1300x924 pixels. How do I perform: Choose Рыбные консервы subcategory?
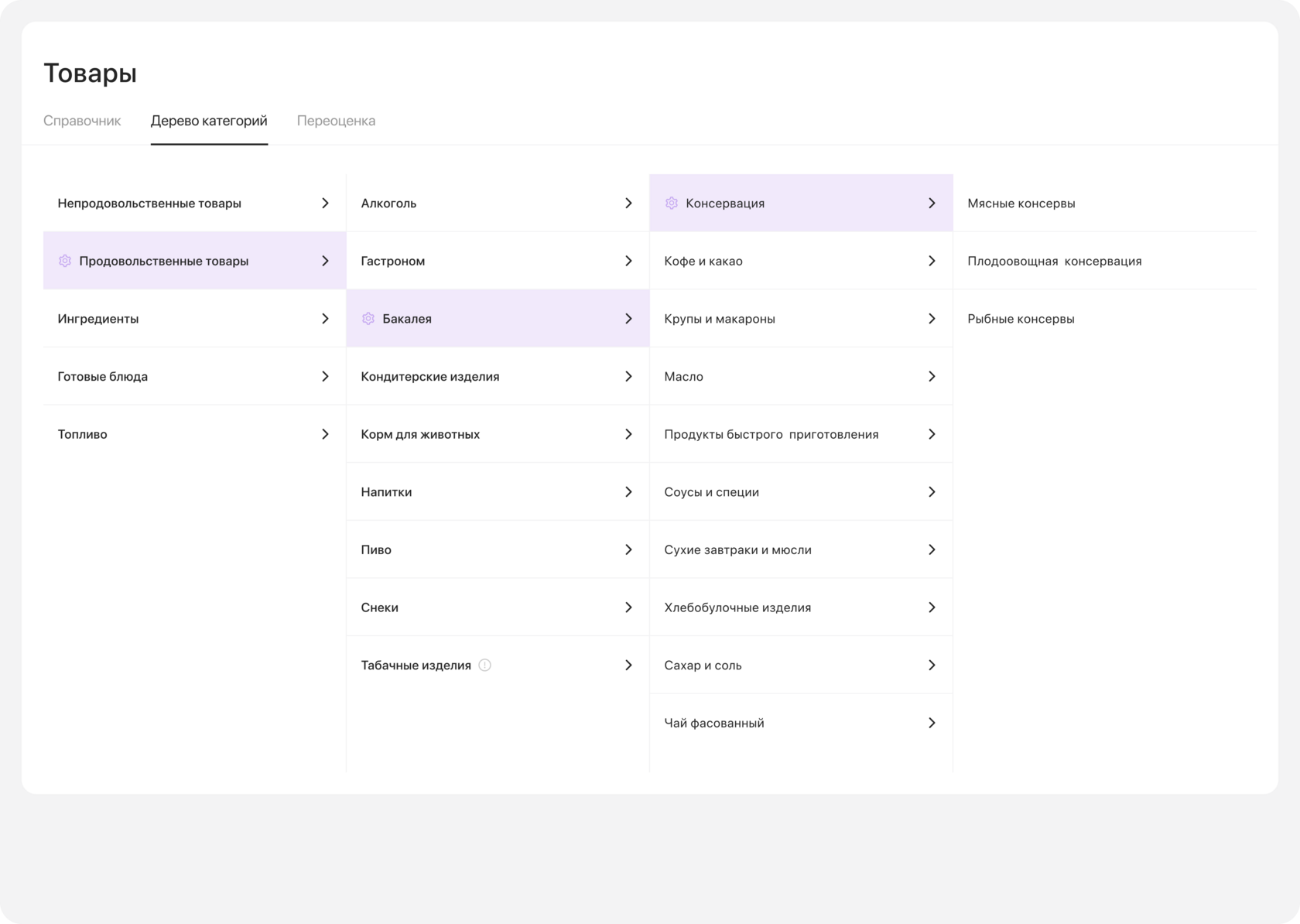1021,319
